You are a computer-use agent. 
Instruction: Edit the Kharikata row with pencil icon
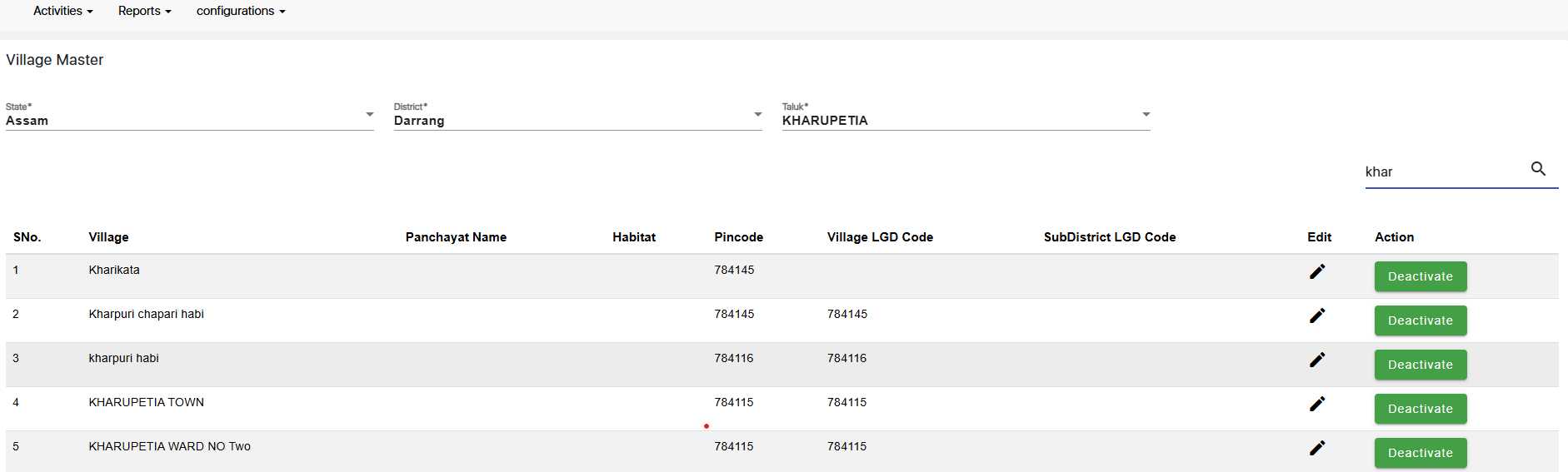click(1317, 271)
